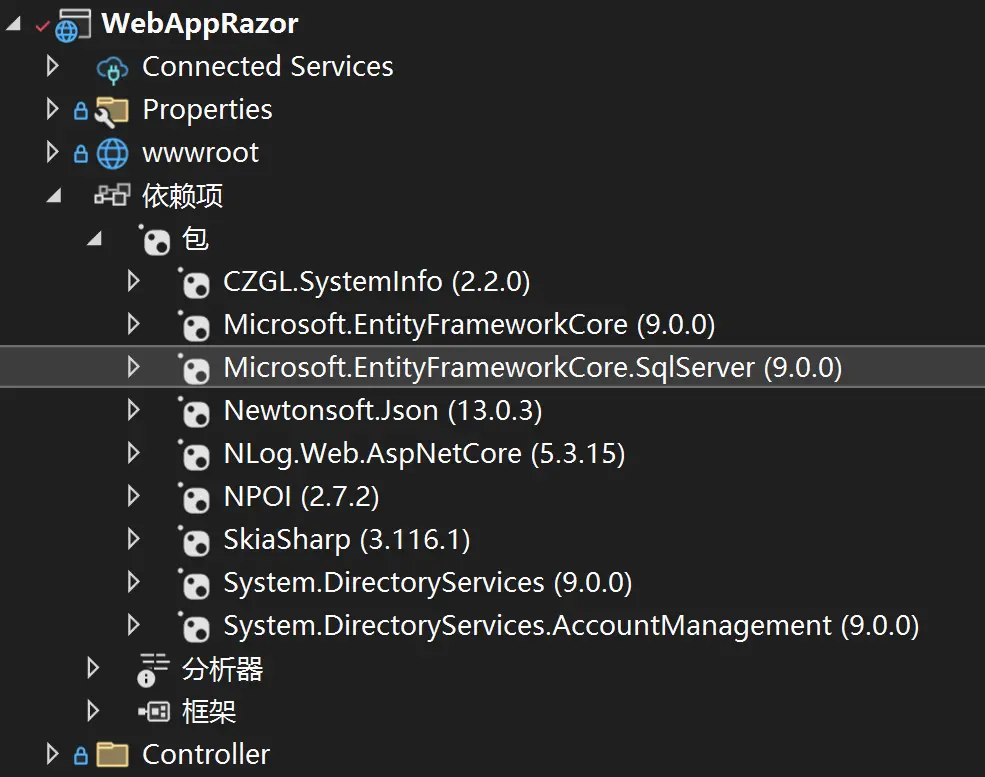Select NLog.Web.AspNetCore (5.3.15) text
The width and height of the screenshot is (985, 777).
tap(425, 454)
